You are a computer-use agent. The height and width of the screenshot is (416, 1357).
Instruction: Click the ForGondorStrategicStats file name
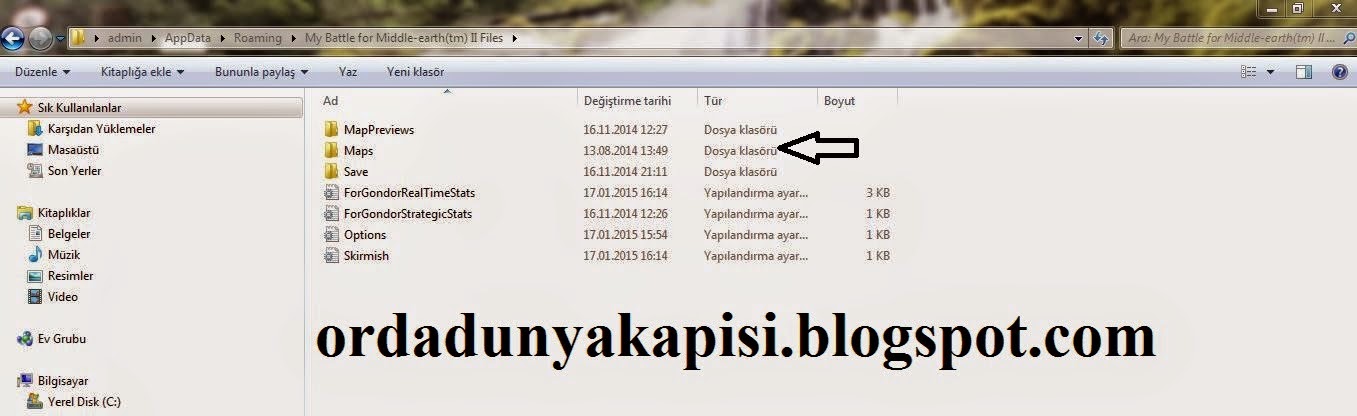[x=407, y=214]
